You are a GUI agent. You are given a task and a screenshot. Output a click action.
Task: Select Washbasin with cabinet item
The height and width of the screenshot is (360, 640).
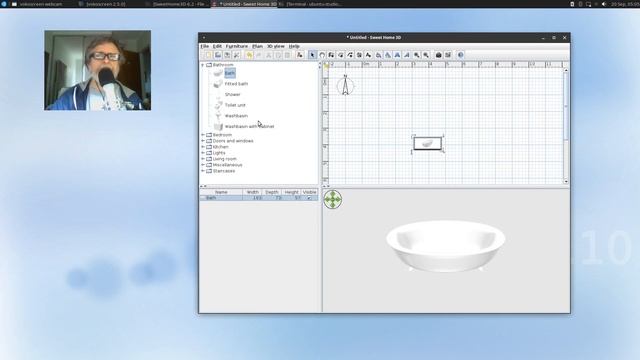(249, 127)
